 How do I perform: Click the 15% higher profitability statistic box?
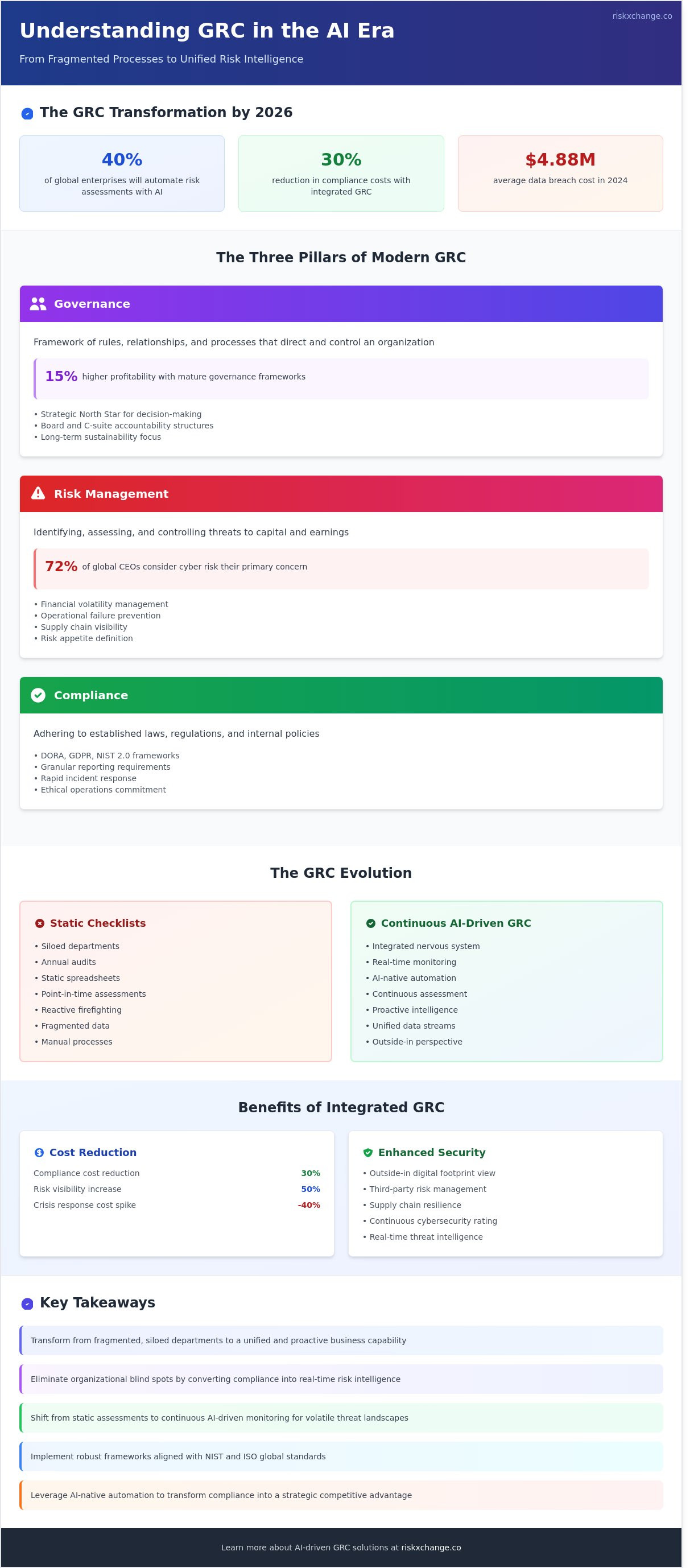(x=341, y=379)
